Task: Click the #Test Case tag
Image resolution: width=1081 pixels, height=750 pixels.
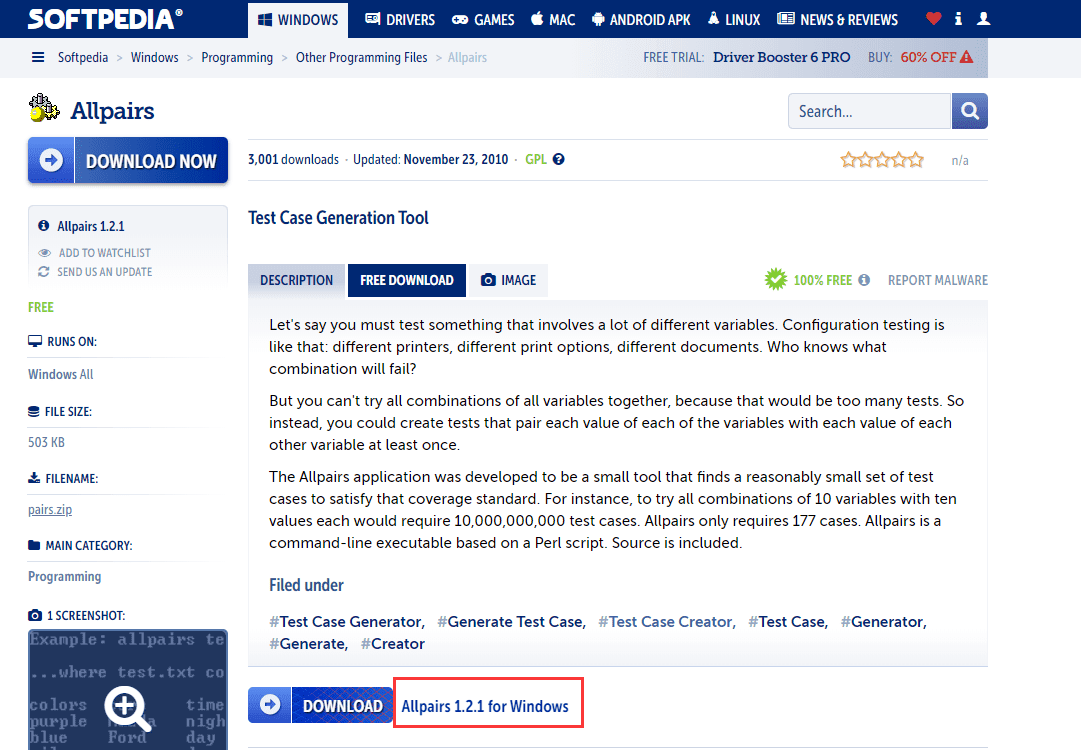Action: pos(788,622)
